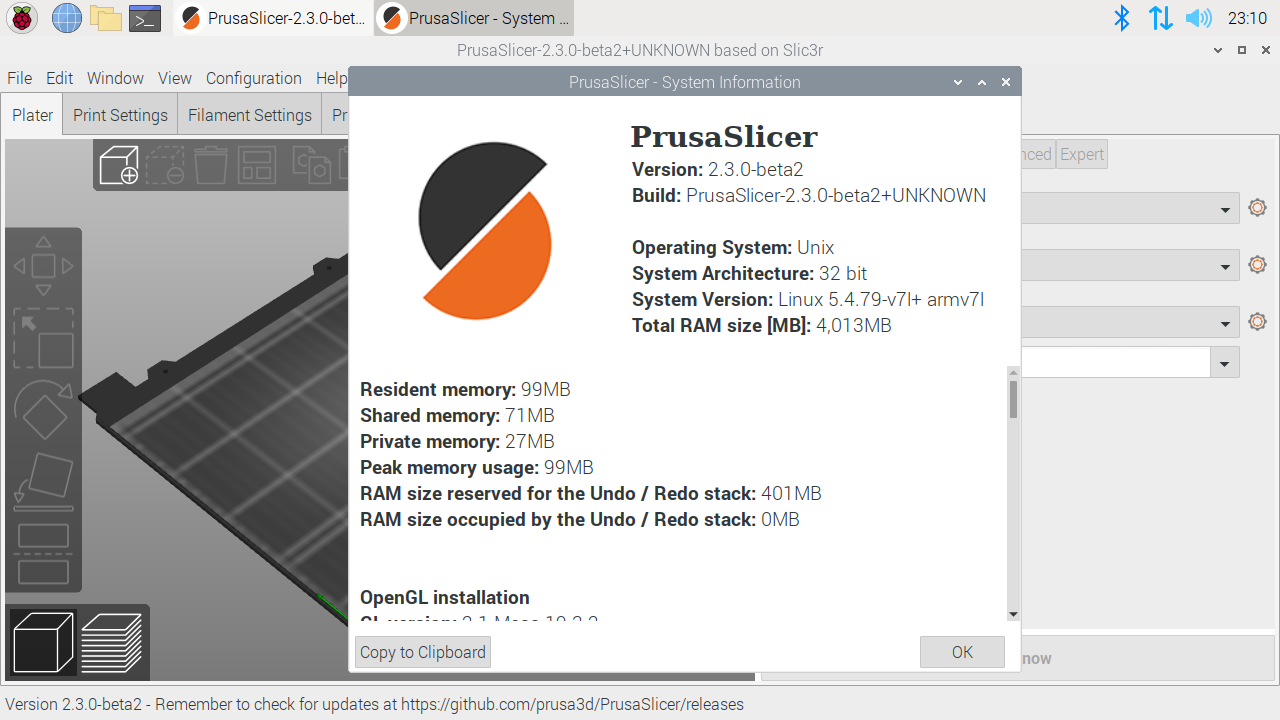Open the volume speaker tray icon

click(1198, 18)
